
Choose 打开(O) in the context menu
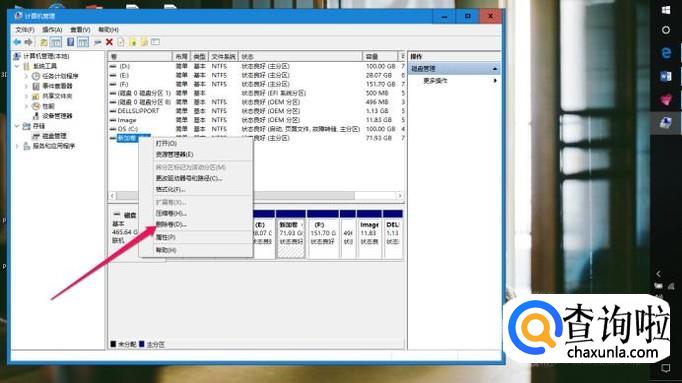(196, 143)
